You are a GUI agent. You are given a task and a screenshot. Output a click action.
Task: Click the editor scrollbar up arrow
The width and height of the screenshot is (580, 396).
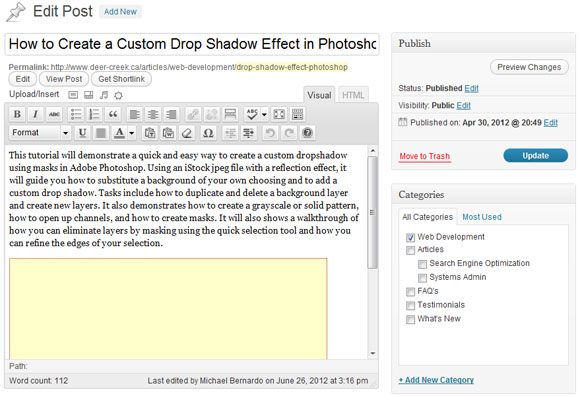point(373,151)
